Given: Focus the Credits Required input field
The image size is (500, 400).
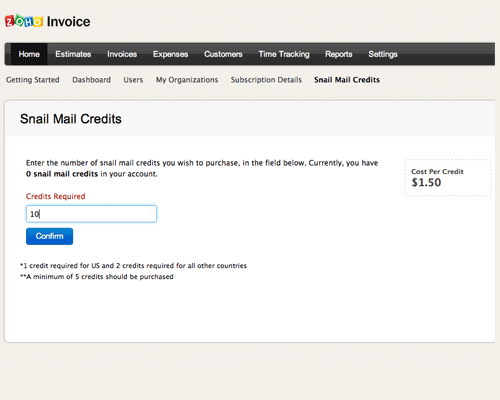Looking at the screenshot, I should pyautogui.click(x=91, y=214).
